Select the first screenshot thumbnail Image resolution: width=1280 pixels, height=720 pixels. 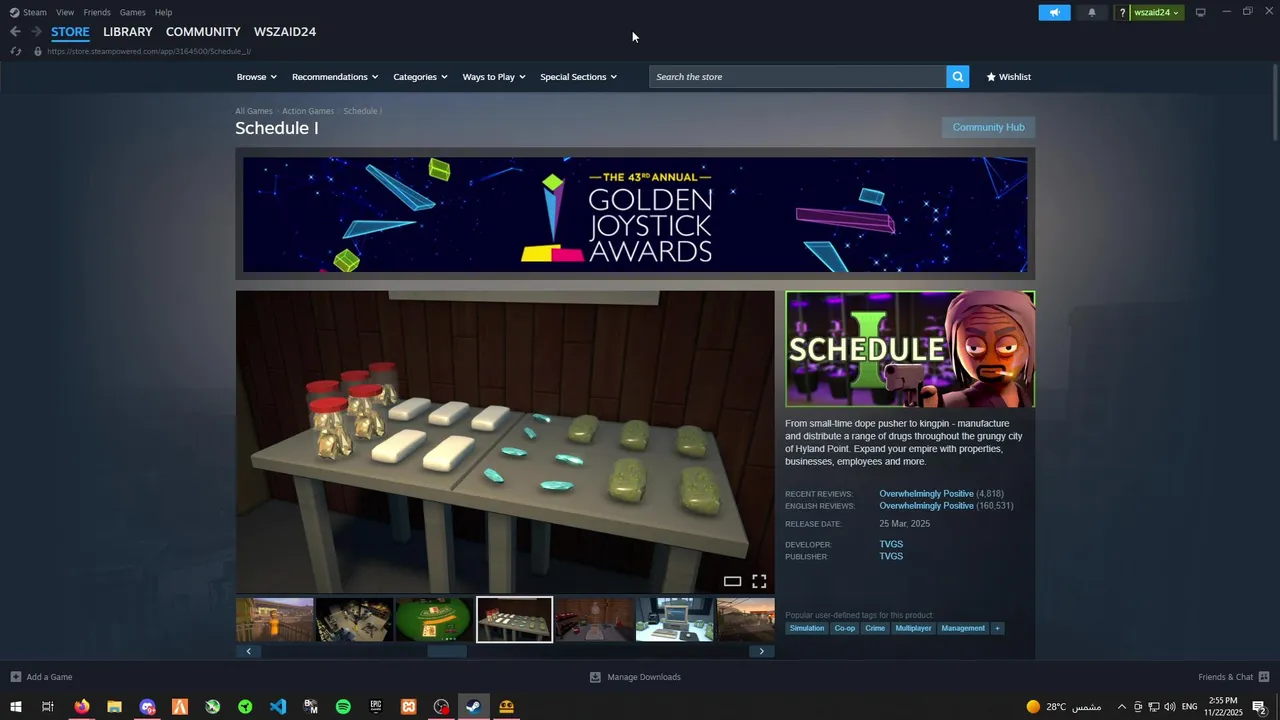coord(275,620)
